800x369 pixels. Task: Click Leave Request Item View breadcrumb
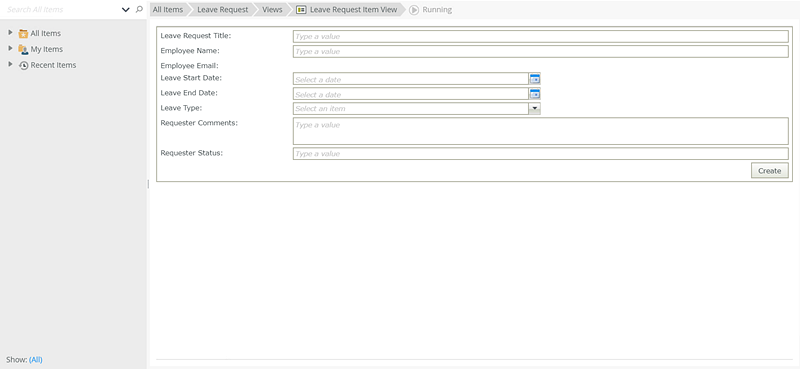[353, 9]
